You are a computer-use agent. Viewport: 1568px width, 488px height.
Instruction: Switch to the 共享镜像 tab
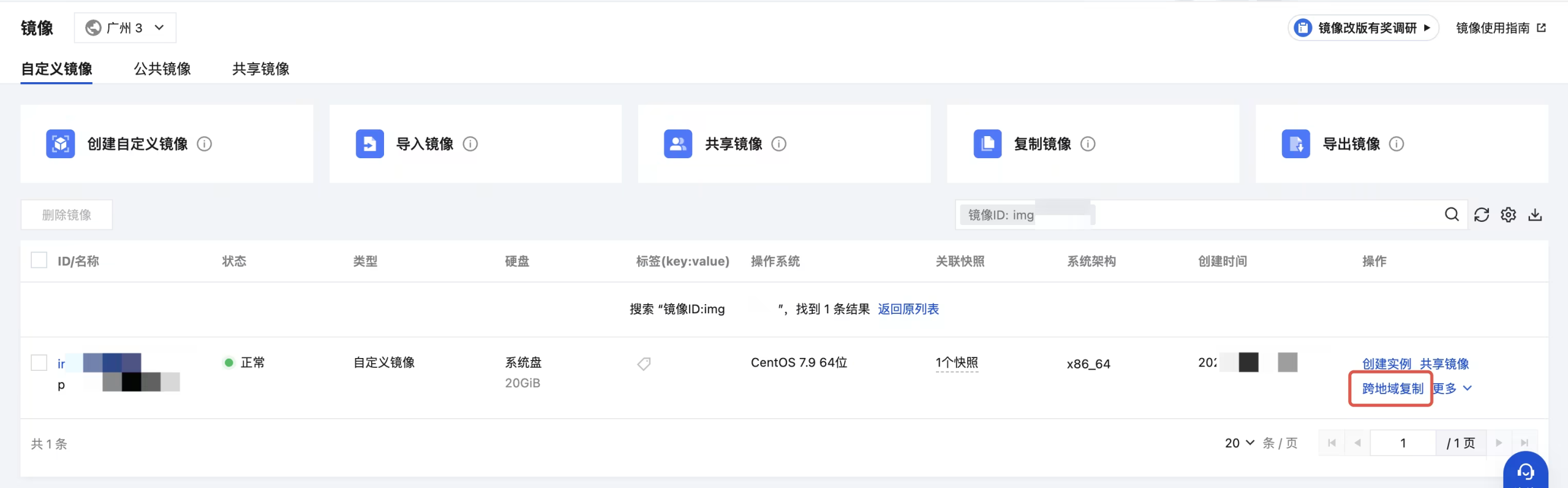pos(260,69)
